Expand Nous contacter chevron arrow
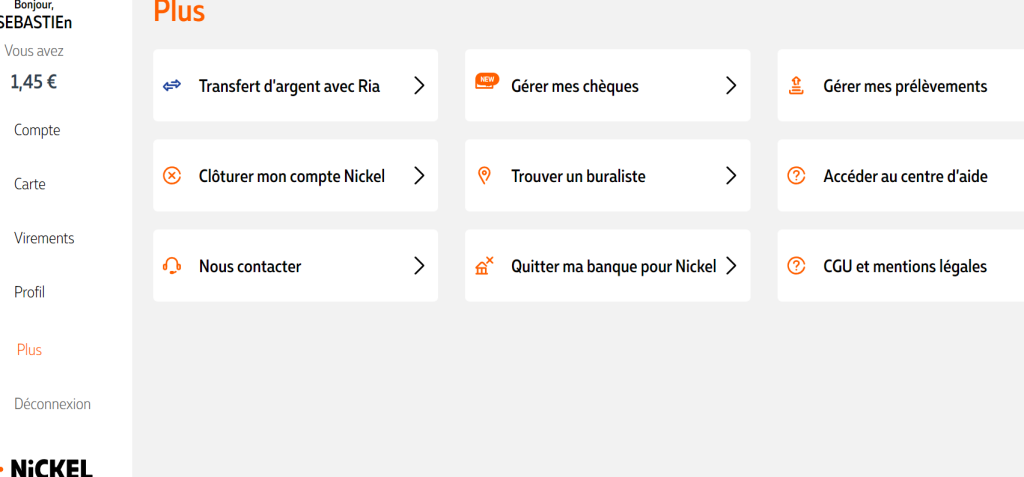Screen dimensions: 1024x477 coord(419,266)
